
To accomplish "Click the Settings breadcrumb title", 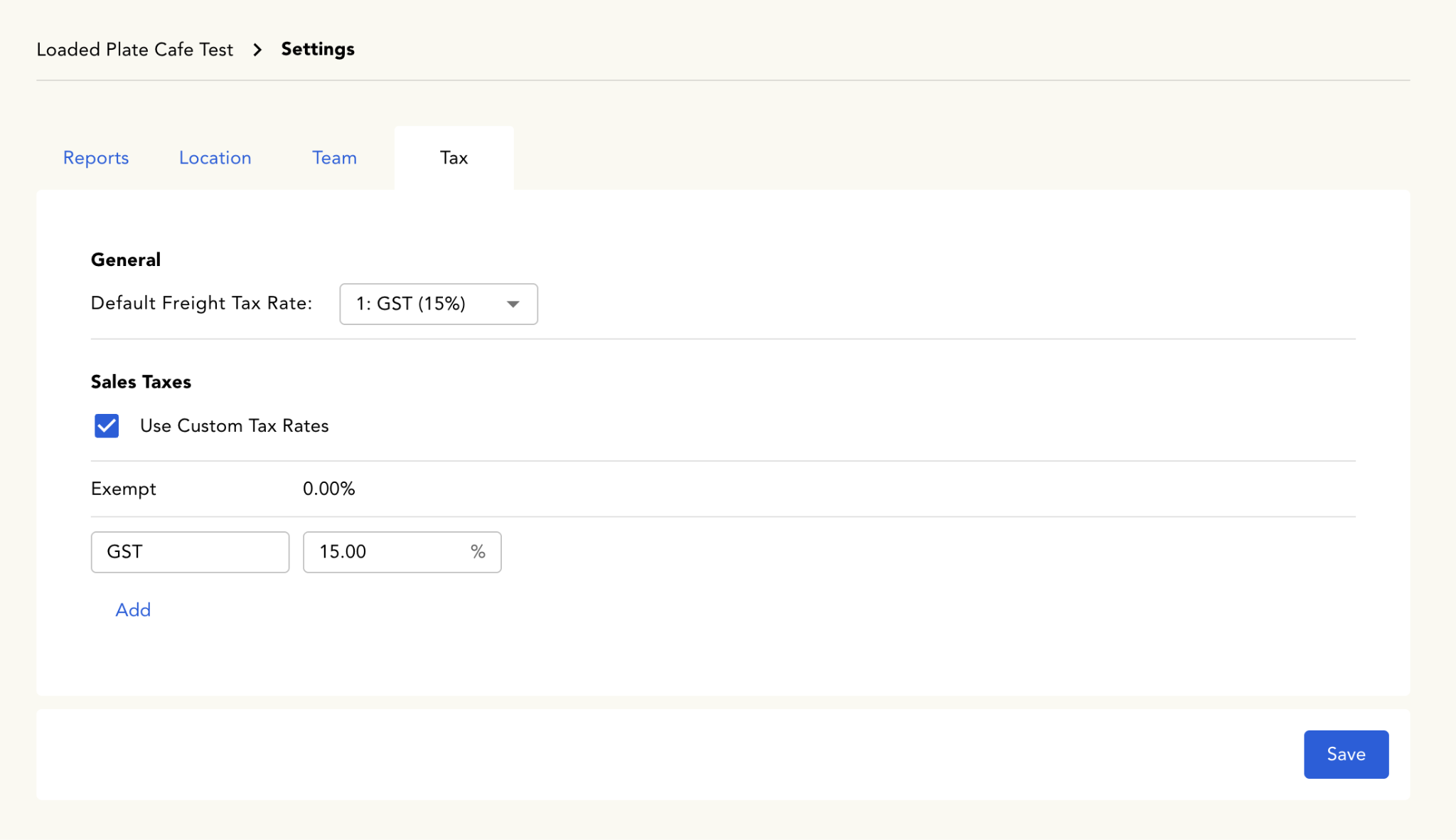I will pyautogui.click(x=318, y=49).
